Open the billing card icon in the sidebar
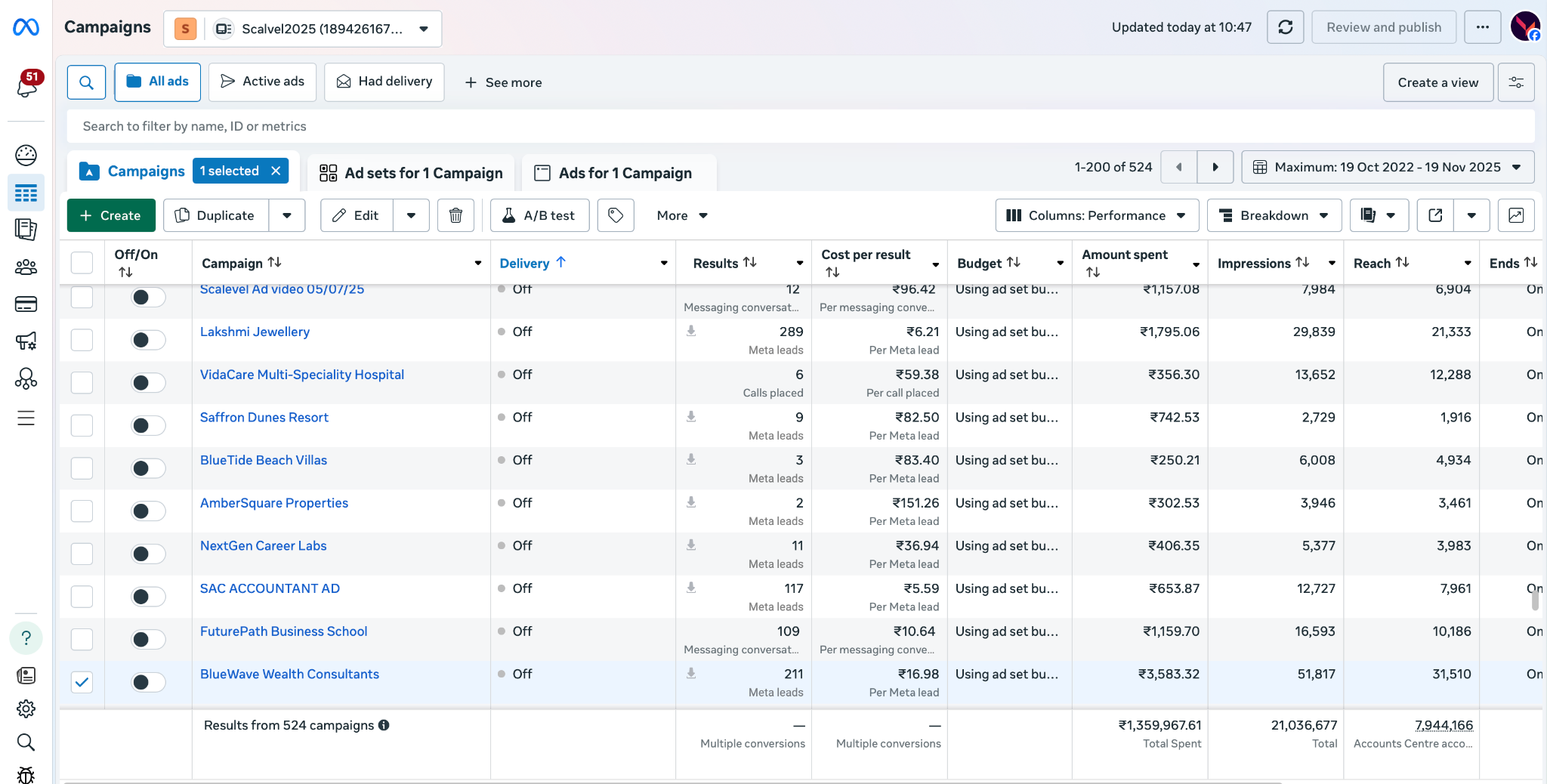The image size is (1547, 784). click(26, 304)
